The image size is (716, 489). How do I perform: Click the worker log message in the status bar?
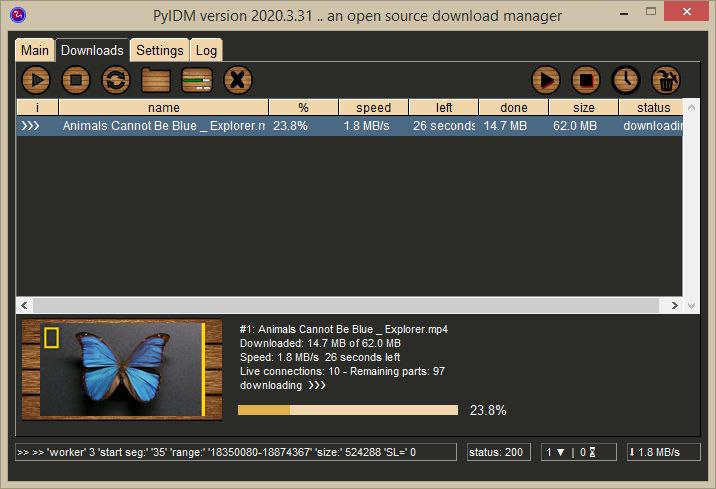pos(236,452)
